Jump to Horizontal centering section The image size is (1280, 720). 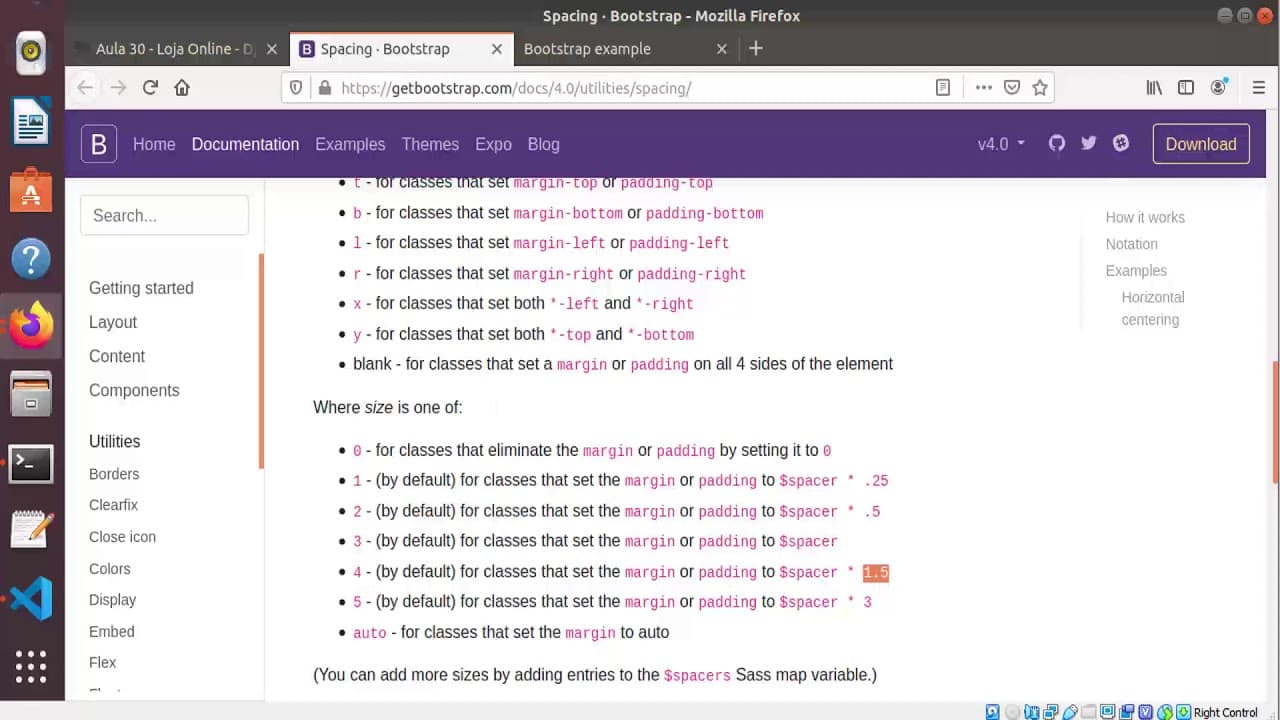pos(1153,308)
